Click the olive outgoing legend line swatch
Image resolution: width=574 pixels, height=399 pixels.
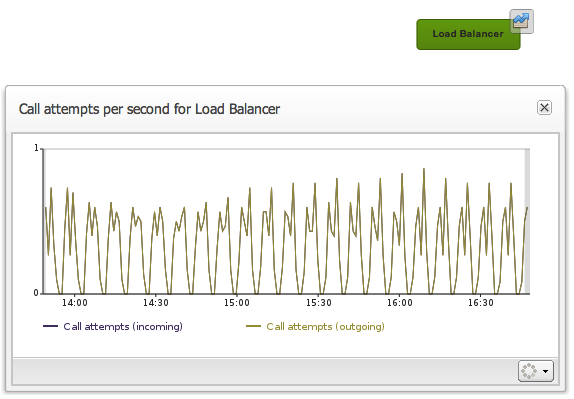[x=253, y=326]
